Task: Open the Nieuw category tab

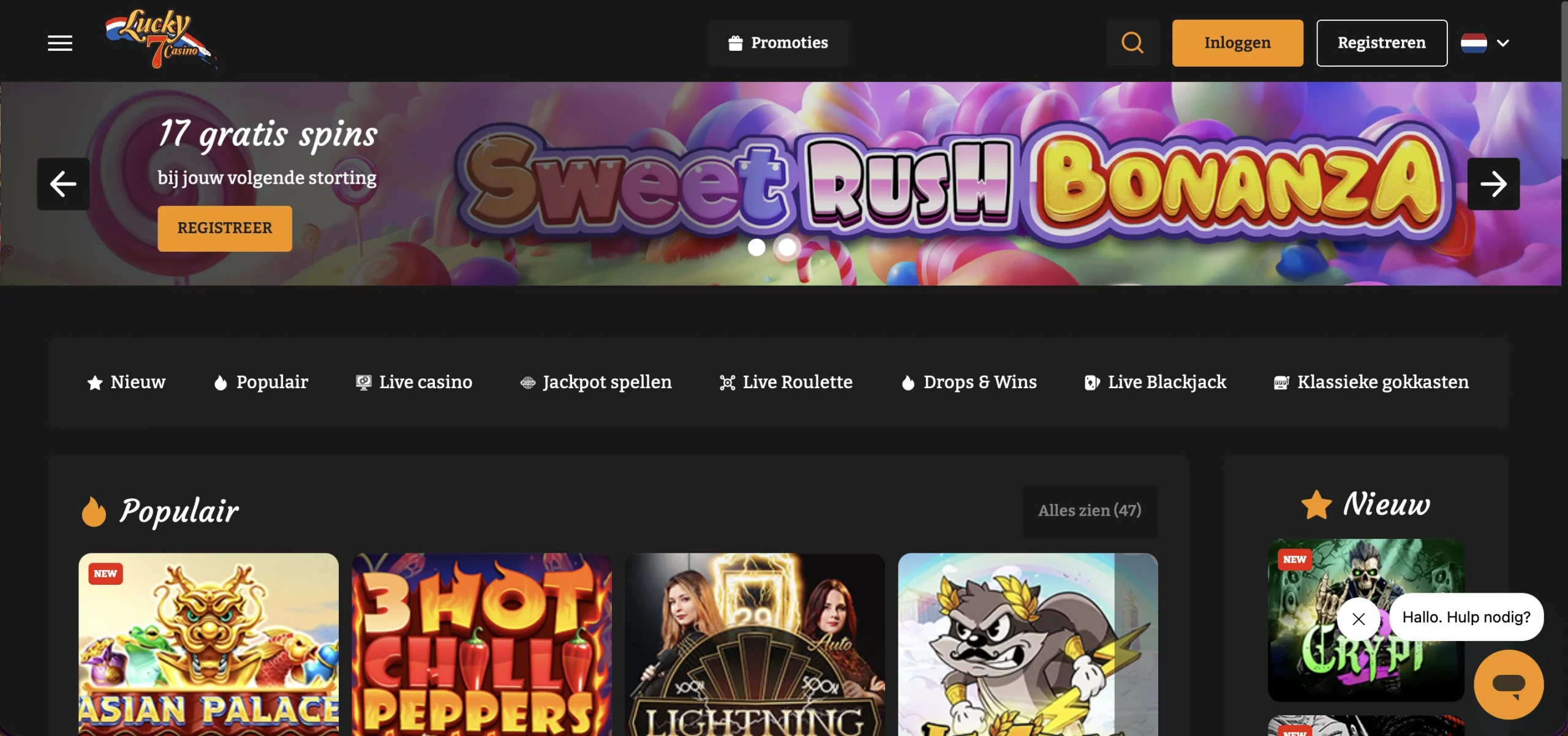Action: coord(126,382)
